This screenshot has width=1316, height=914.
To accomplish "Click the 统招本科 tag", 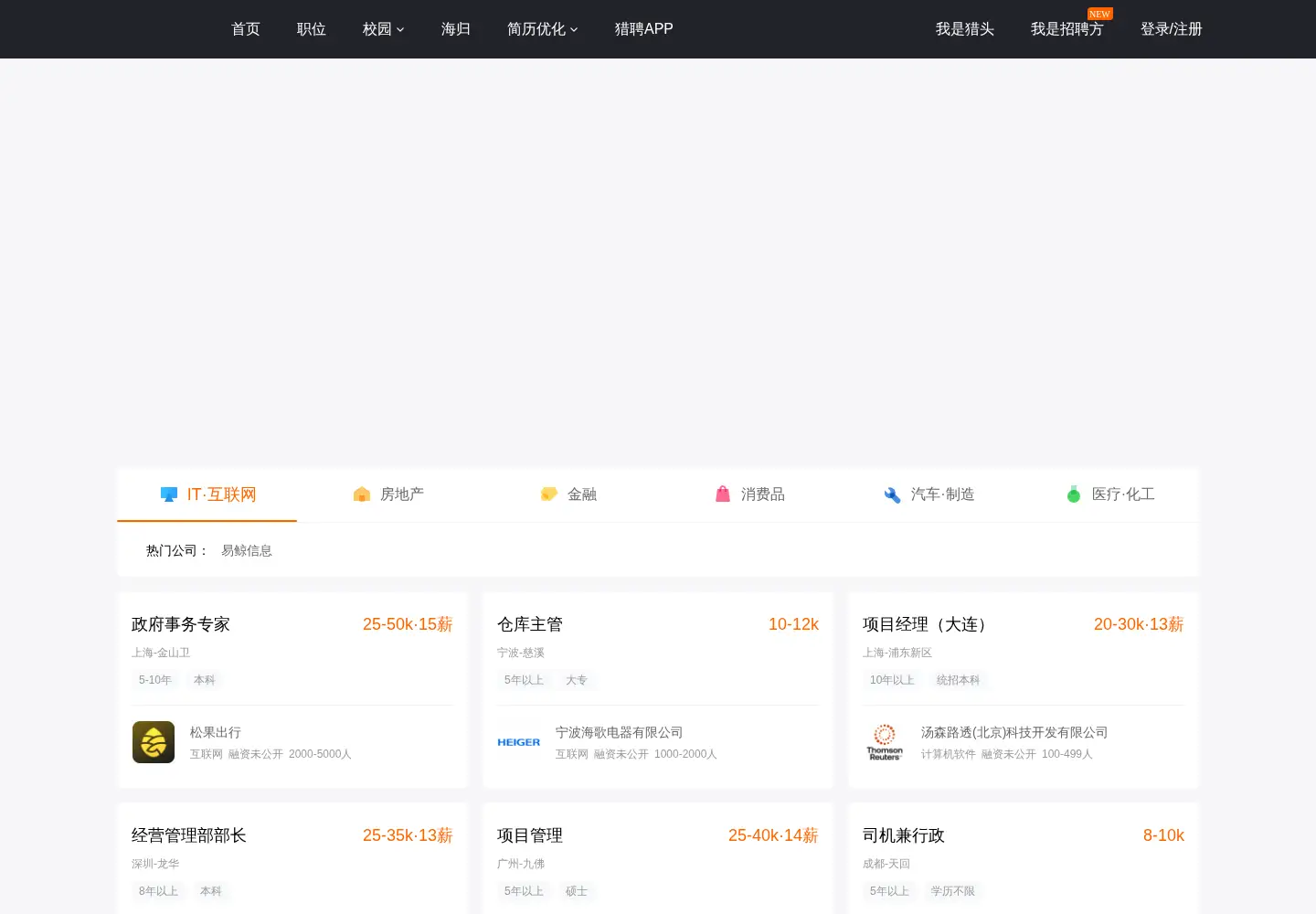I will [958, 680].
